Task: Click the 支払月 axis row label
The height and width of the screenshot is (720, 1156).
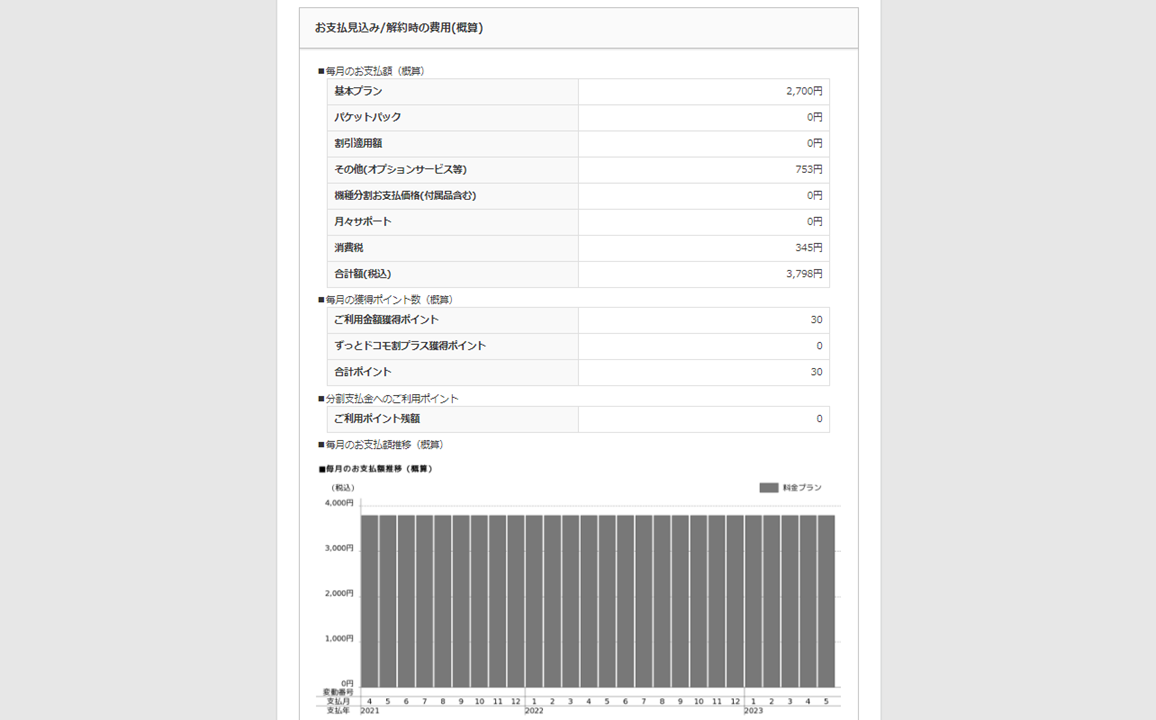Action: [338, 702]
